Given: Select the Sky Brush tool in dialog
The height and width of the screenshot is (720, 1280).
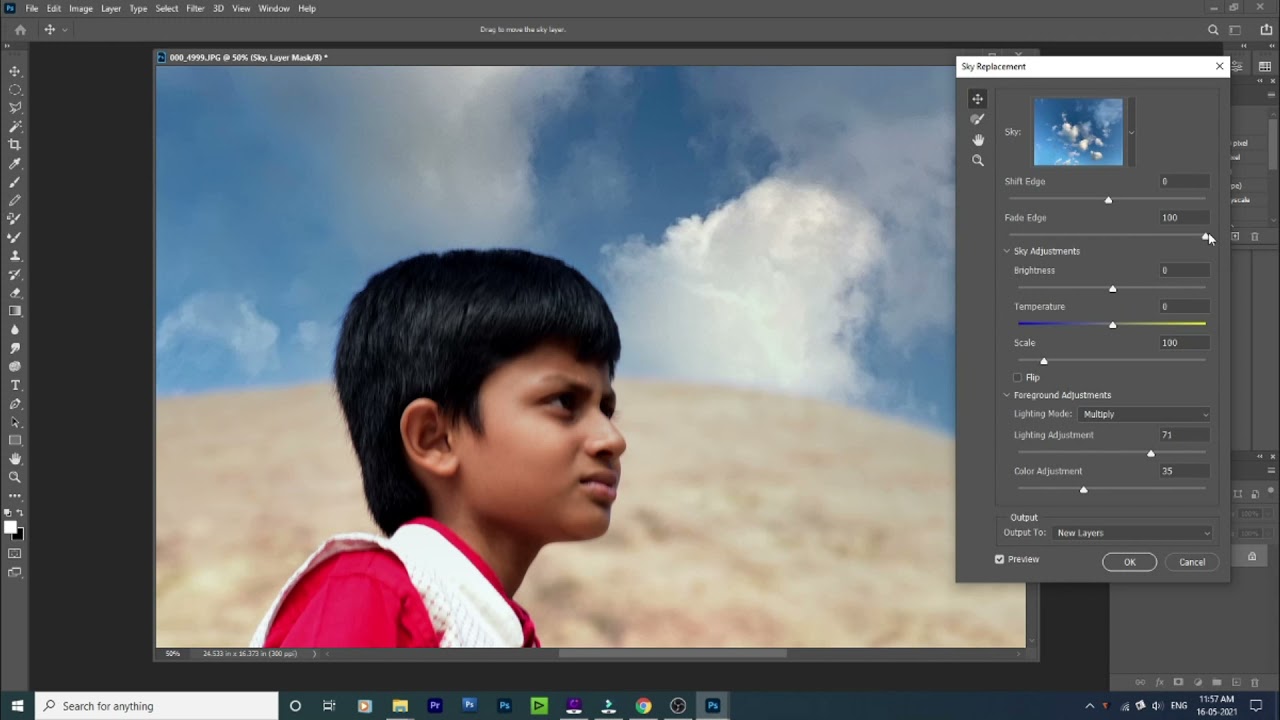Looking at the screenshot, I should 978,119.
